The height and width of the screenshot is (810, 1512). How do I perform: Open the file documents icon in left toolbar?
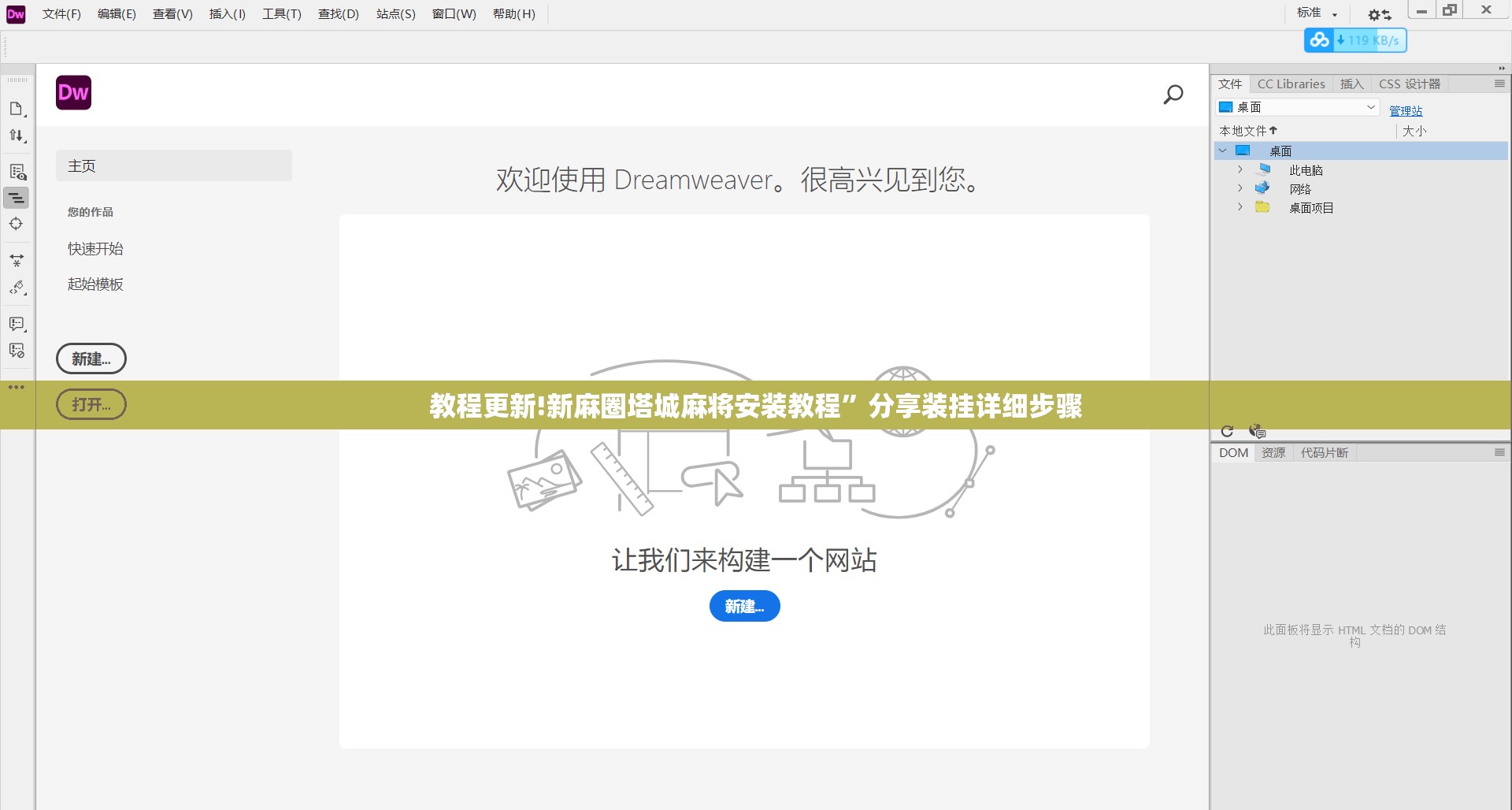click(x=17, y=109)
